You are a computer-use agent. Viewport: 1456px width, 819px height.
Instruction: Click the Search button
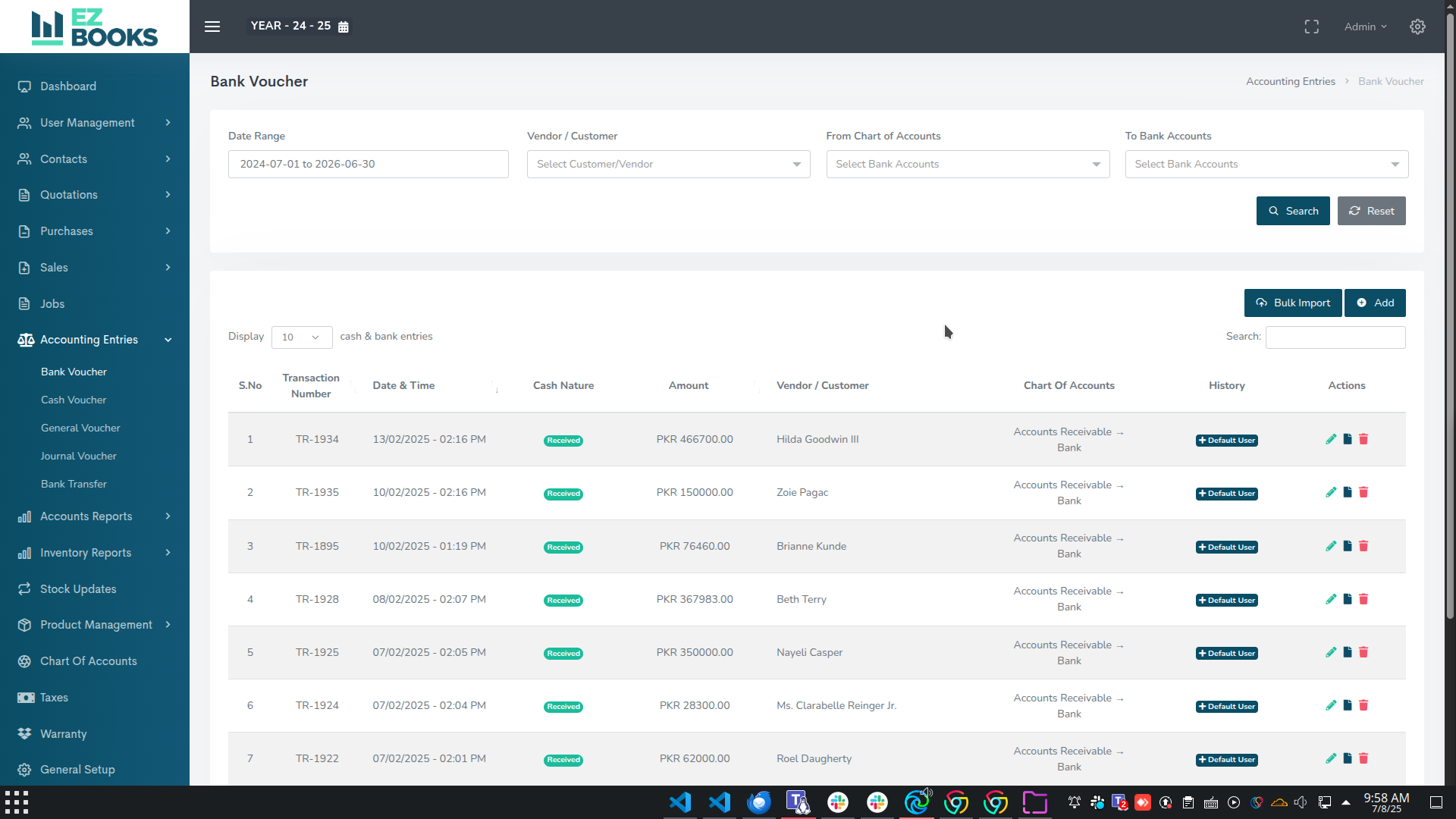pos(1292,211)
